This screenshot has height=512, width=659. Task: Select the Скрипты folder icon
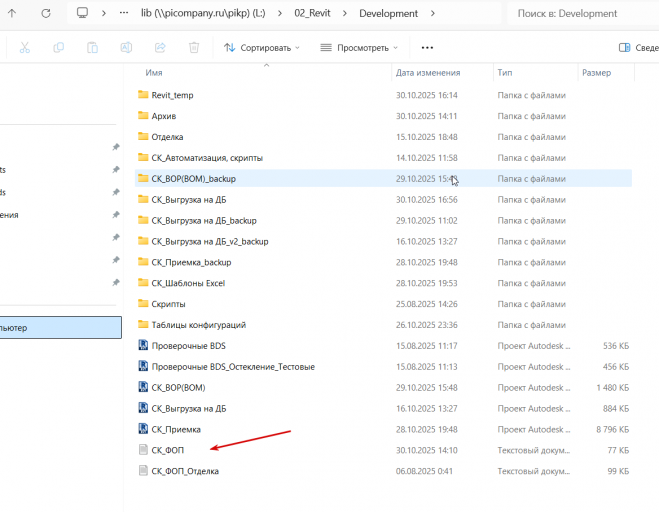pos(143,304)
